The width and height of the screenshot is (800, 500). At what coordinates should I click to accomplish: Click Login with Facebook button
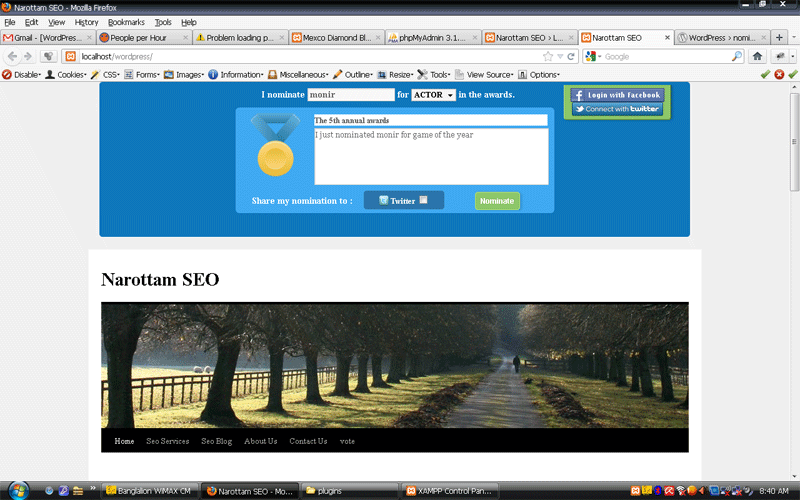point(617,95)
